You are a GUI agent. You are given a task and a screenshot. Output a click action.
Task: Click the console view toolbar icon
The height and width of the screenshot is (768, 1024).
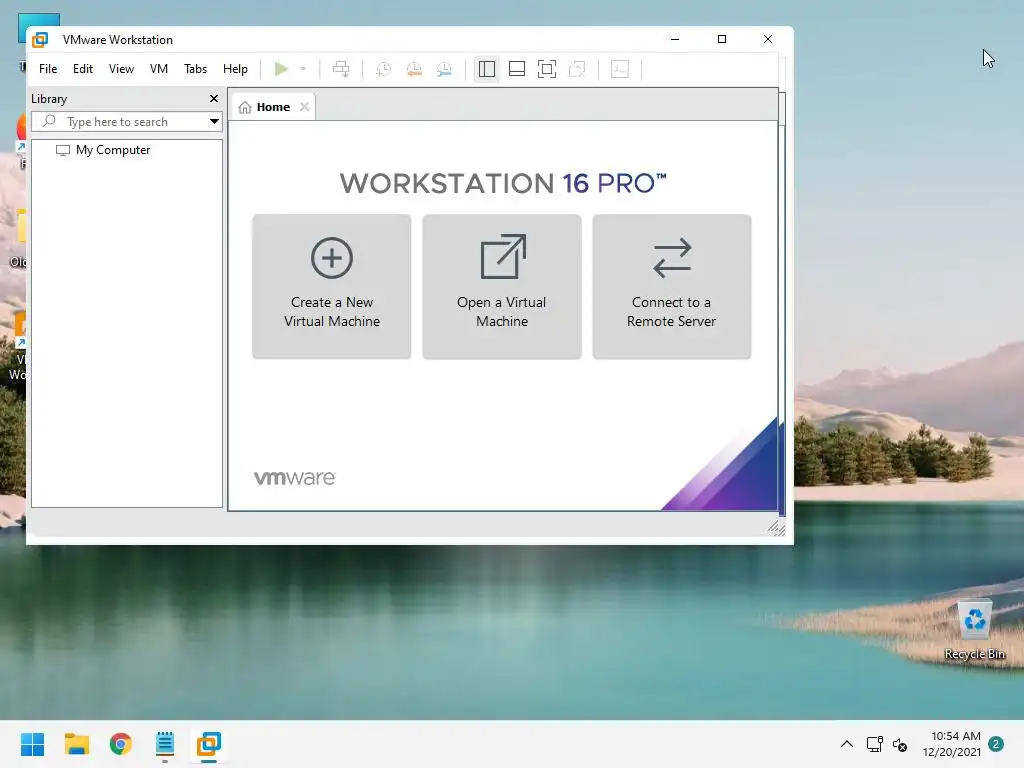(x=620, y=69)
